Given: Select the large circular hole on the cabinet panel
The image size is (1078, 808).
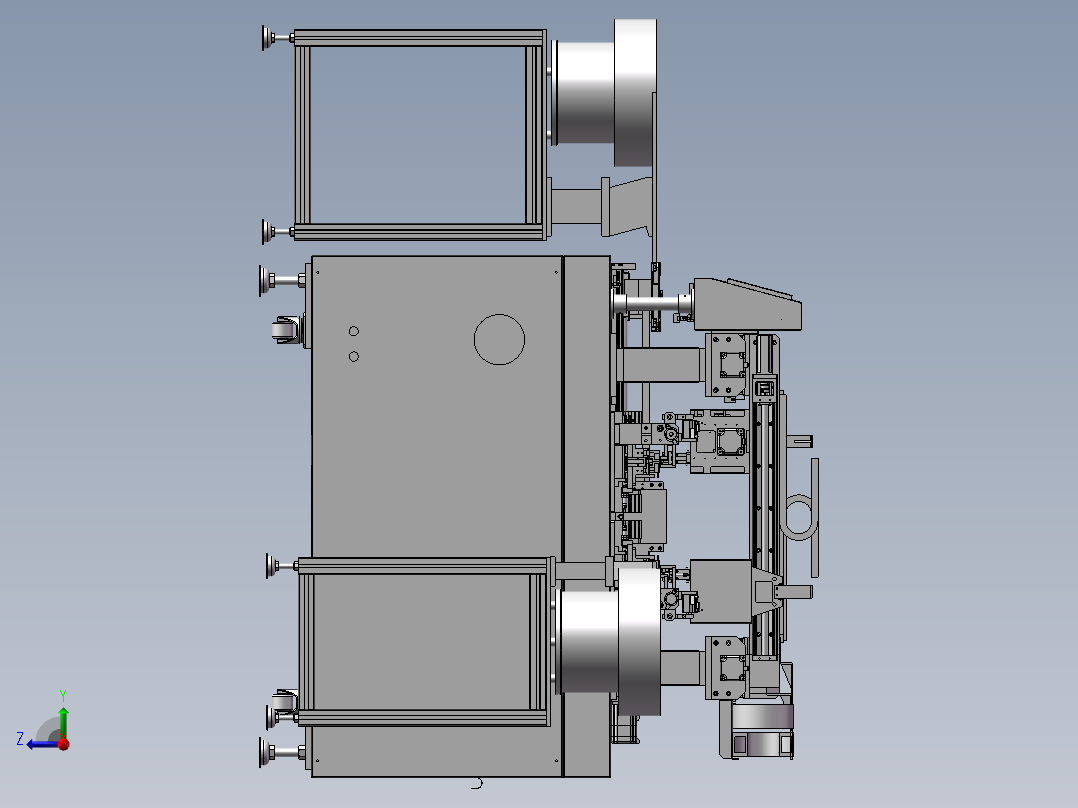Looking at the screenshot, I should [499, 339].
